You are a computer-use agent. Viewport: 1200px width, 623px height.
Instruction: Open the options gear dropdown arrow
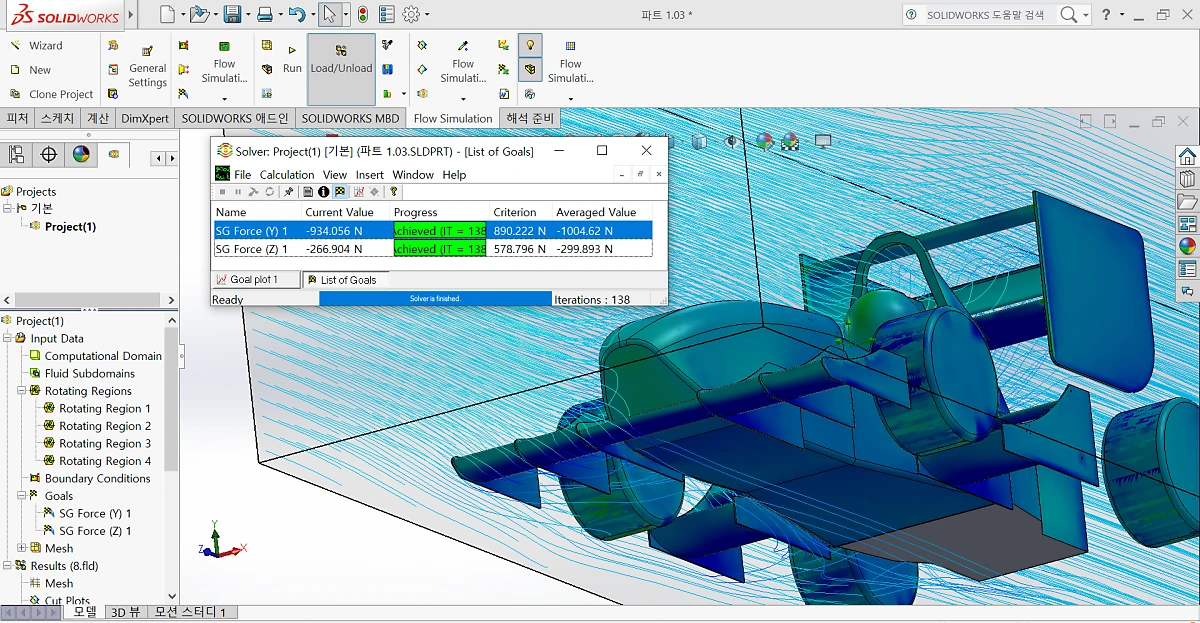point(427,15)
